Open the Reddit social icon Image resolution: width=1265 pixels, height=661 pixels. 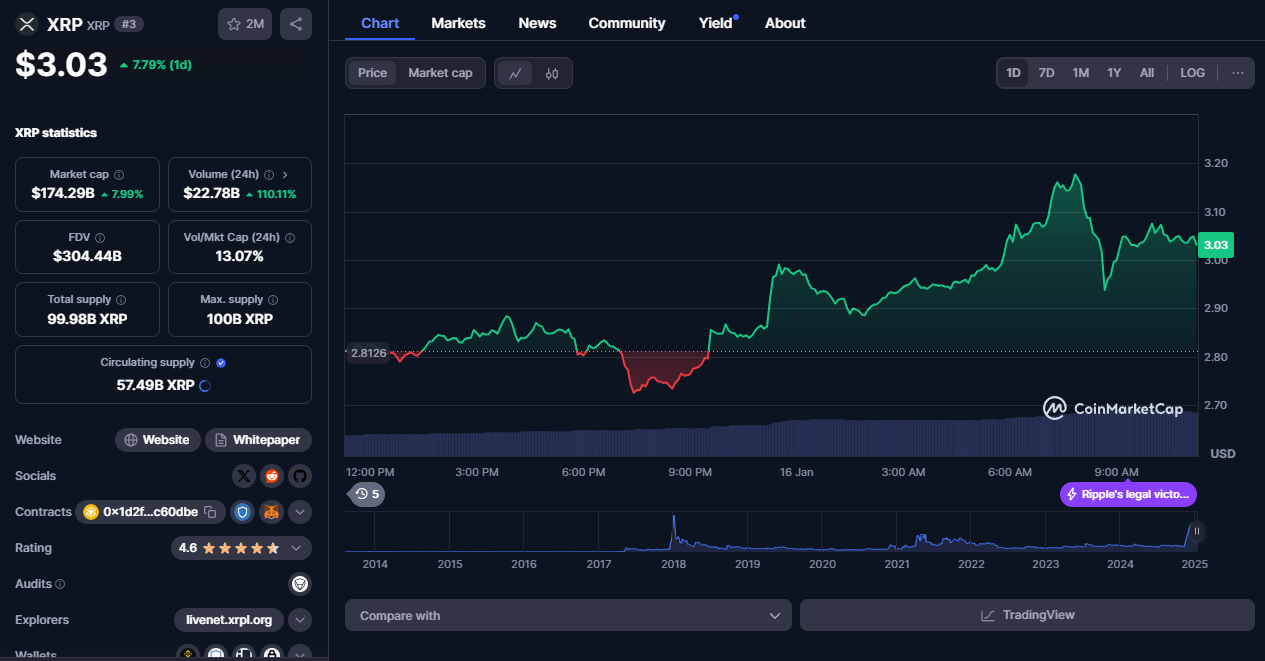point(272,476)
